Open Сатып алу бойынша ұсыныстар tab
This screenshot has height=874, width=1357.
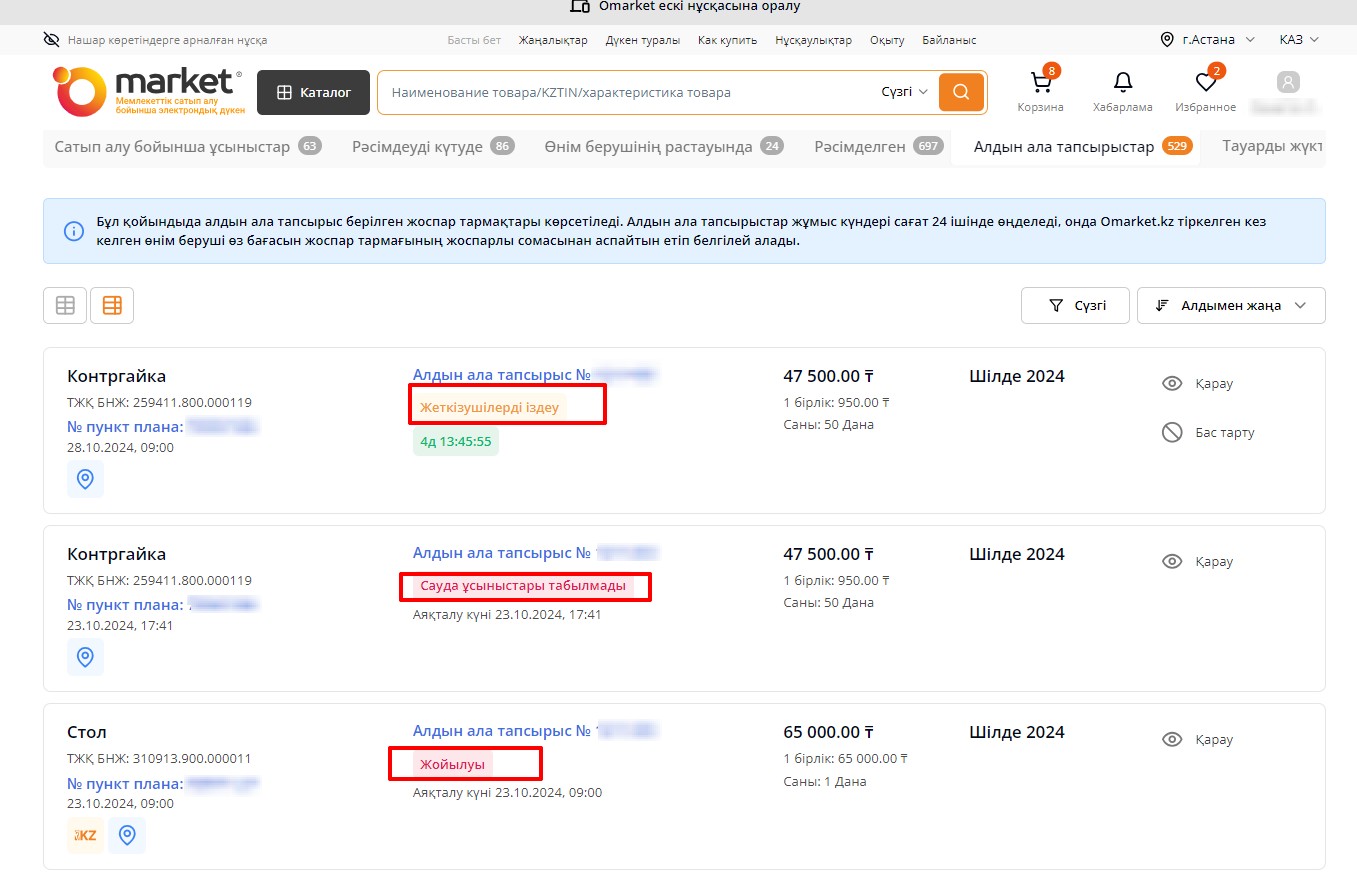click(186, 147)
